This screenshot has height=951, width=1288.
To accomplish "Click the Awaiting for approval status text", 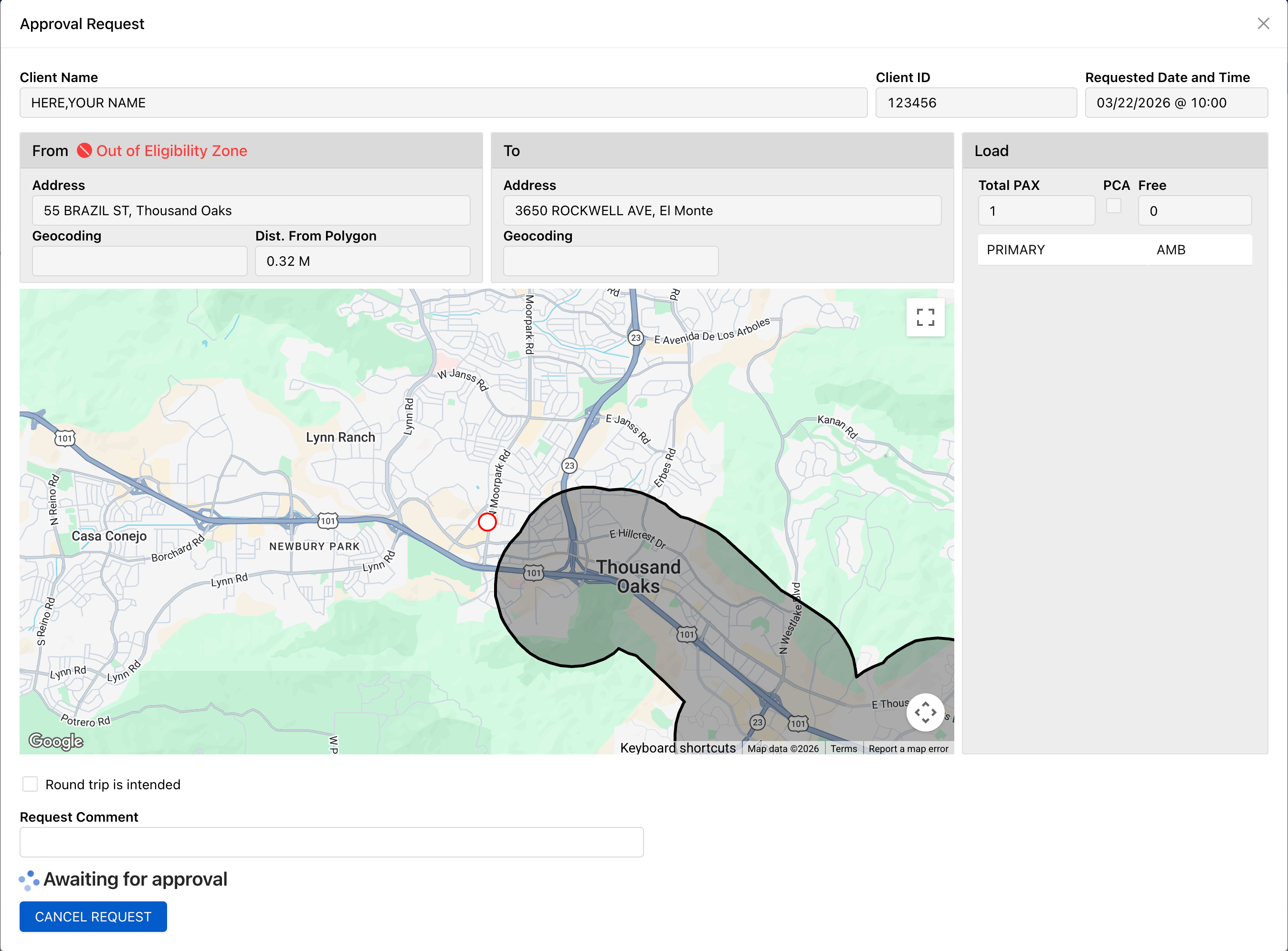I will coord(135,879).
